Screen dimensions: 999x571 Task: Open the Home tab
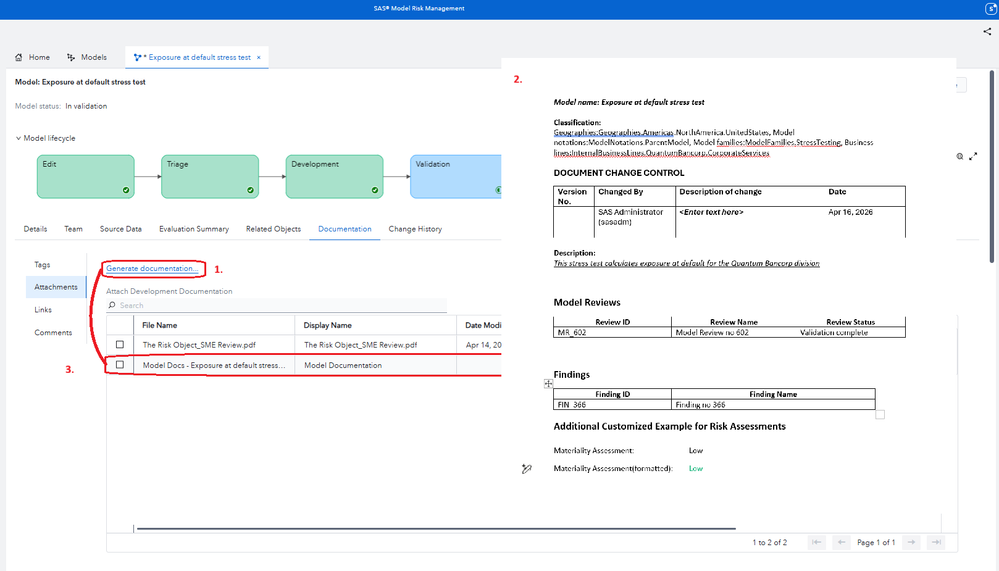32,57
